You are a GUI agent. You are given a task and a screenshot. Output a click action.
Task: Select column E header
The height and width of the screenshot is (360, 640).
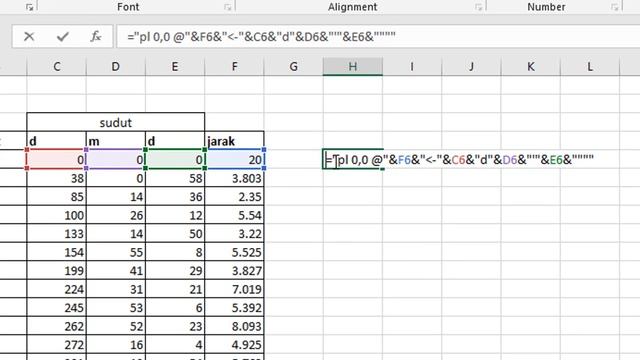tap(175, 67)
